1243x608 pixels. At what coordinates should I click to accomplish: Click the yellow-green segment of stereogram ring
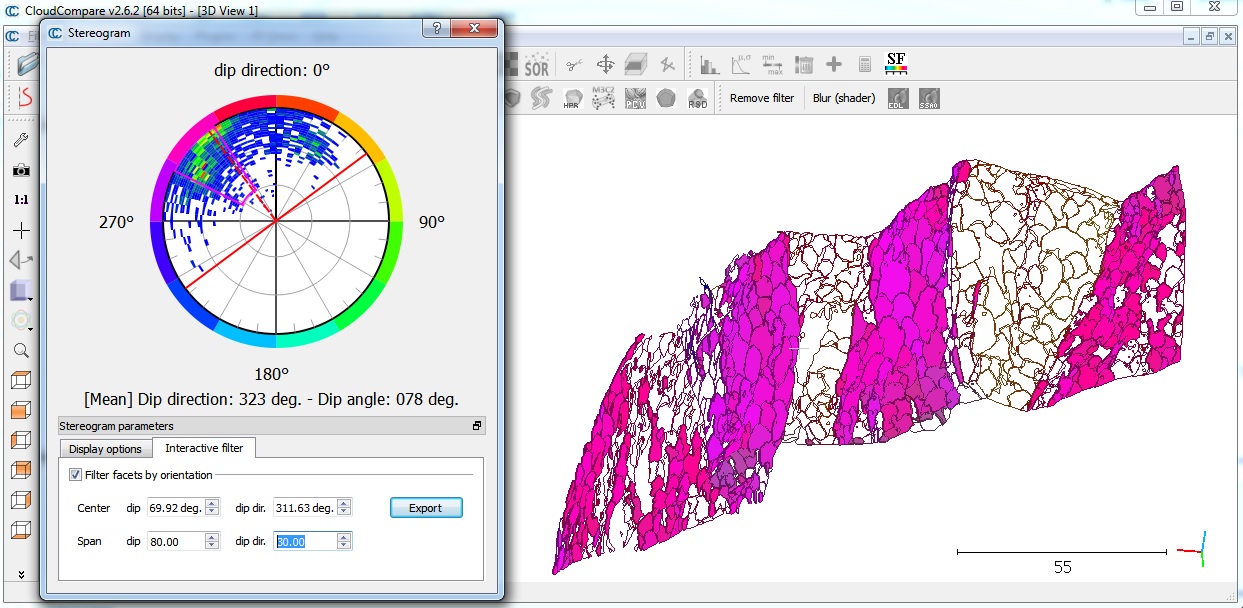[395, 191]
